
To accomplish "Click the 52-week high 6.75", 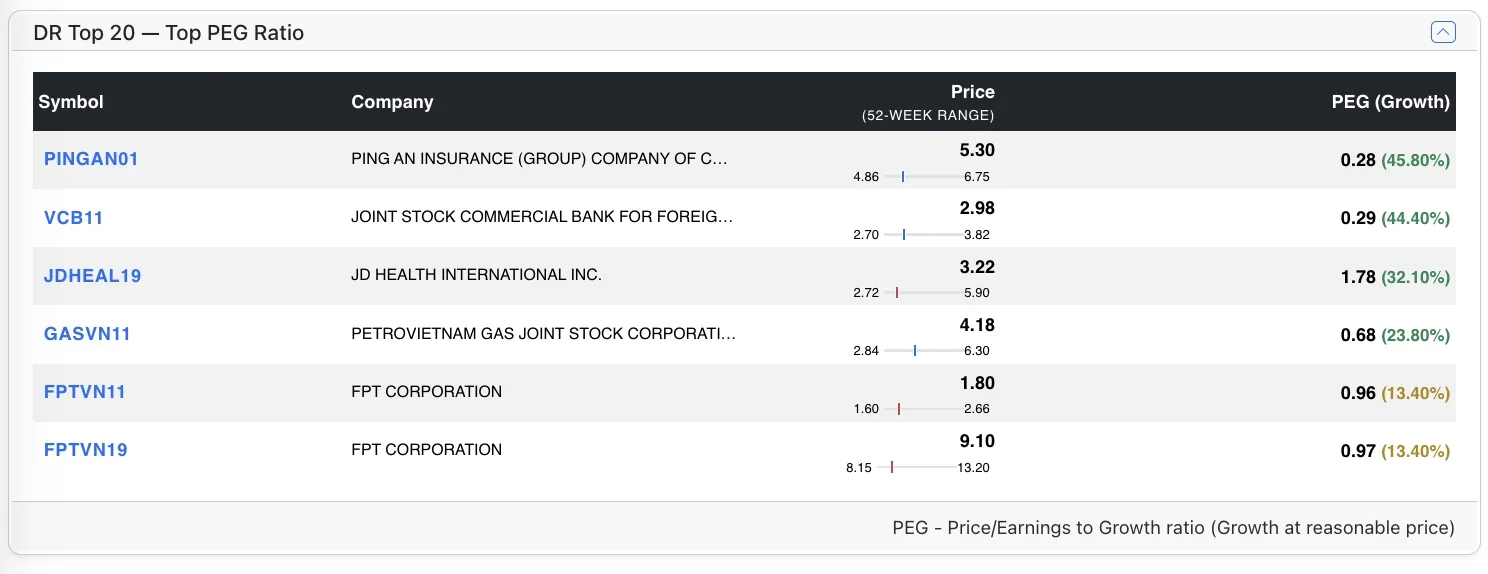I will pyautogui.click(x=977, y=177).
